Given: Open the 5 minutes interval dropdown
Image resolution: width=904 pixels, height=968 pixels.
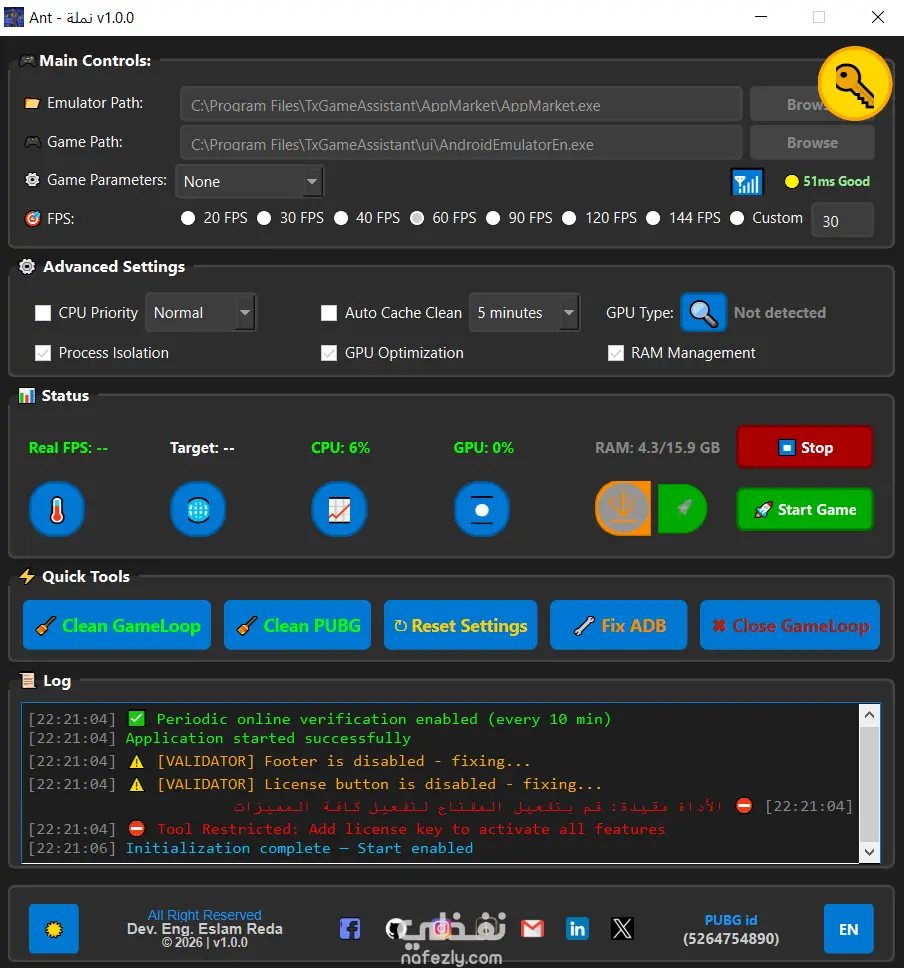Looking at the screenshot, I should pos(524,312).
